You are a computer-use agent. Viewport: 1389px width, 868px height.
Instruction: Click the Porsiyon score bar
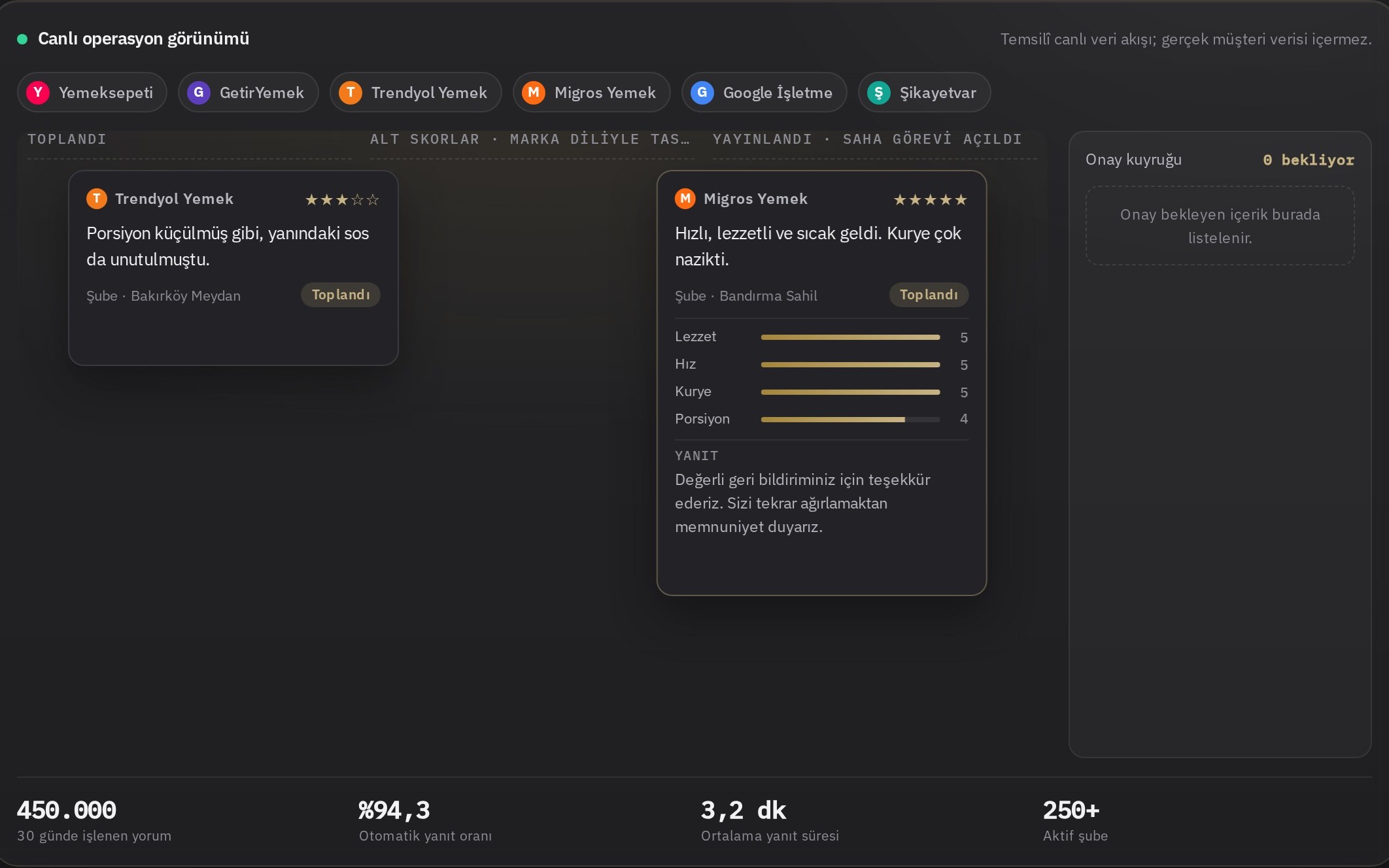tap(850, 419)
